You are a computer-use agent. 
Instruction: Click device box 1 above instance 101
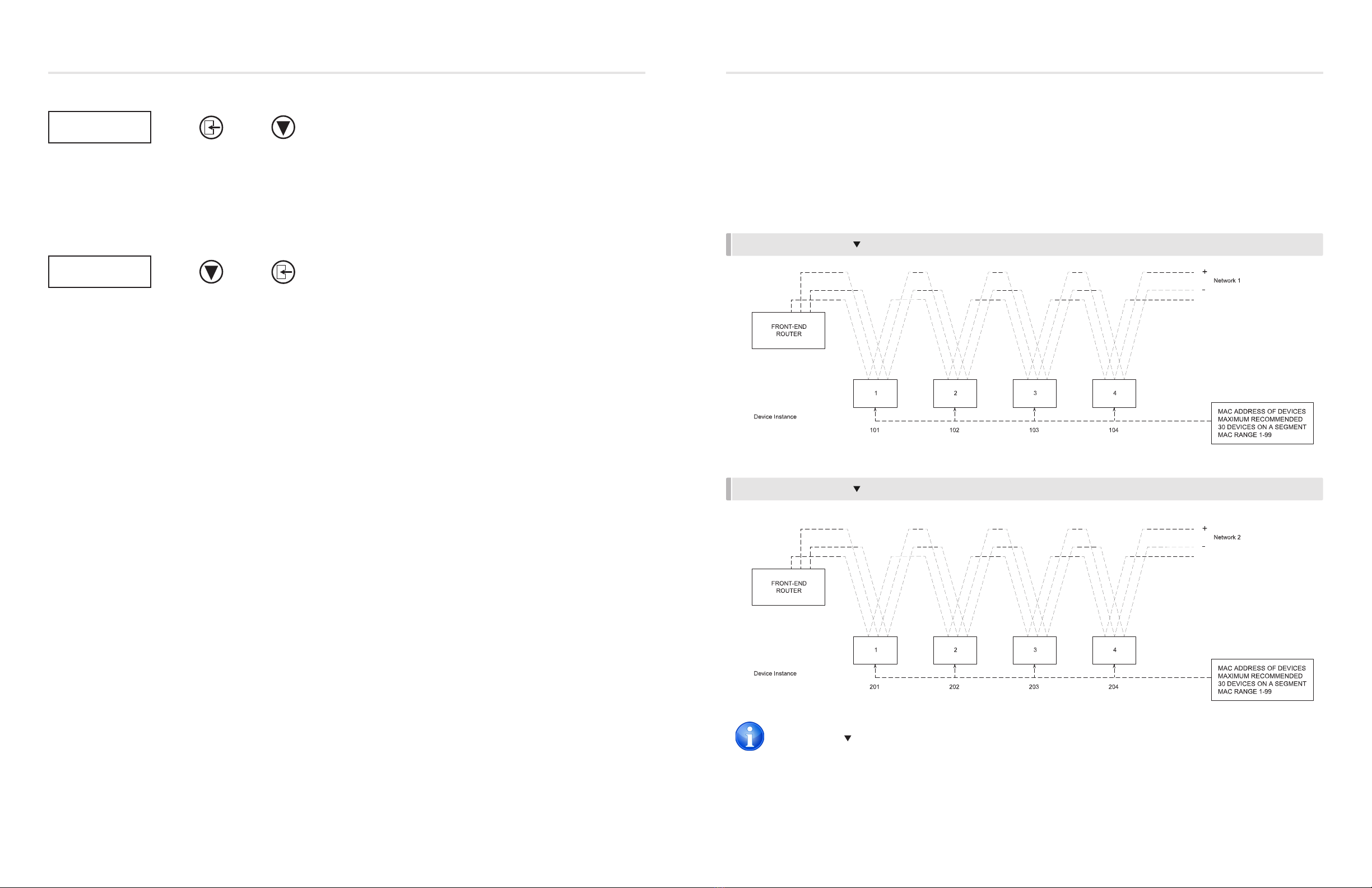(x=875, y=393)
